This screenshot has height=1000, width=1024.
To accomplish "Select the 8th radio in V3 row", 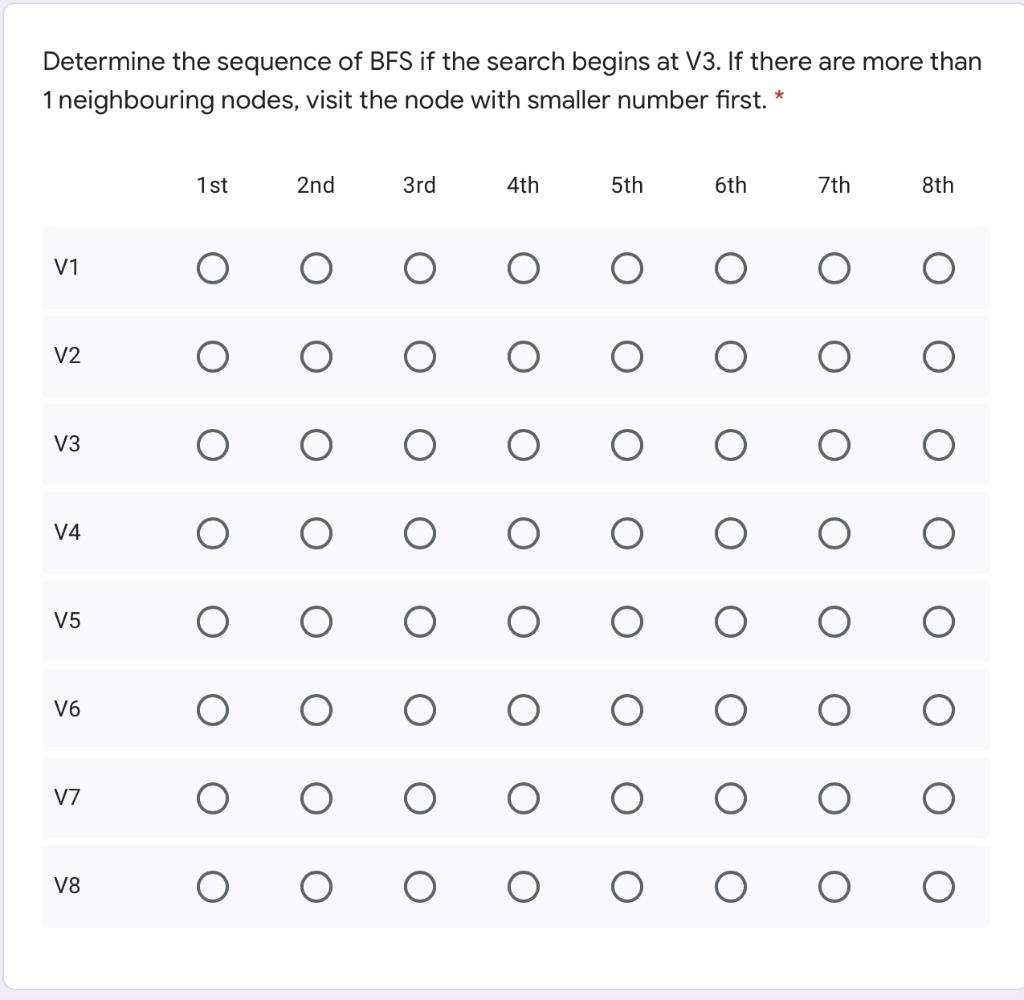I will coord(938,444).
